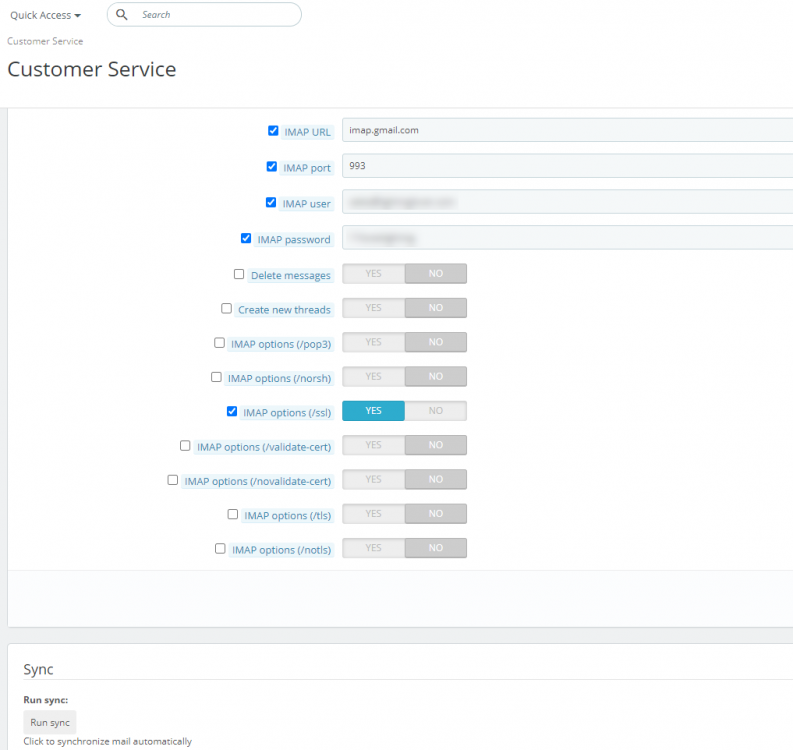Open the Quick Access dropdown
Screen dimensions: 793x750
coord(46,15)
